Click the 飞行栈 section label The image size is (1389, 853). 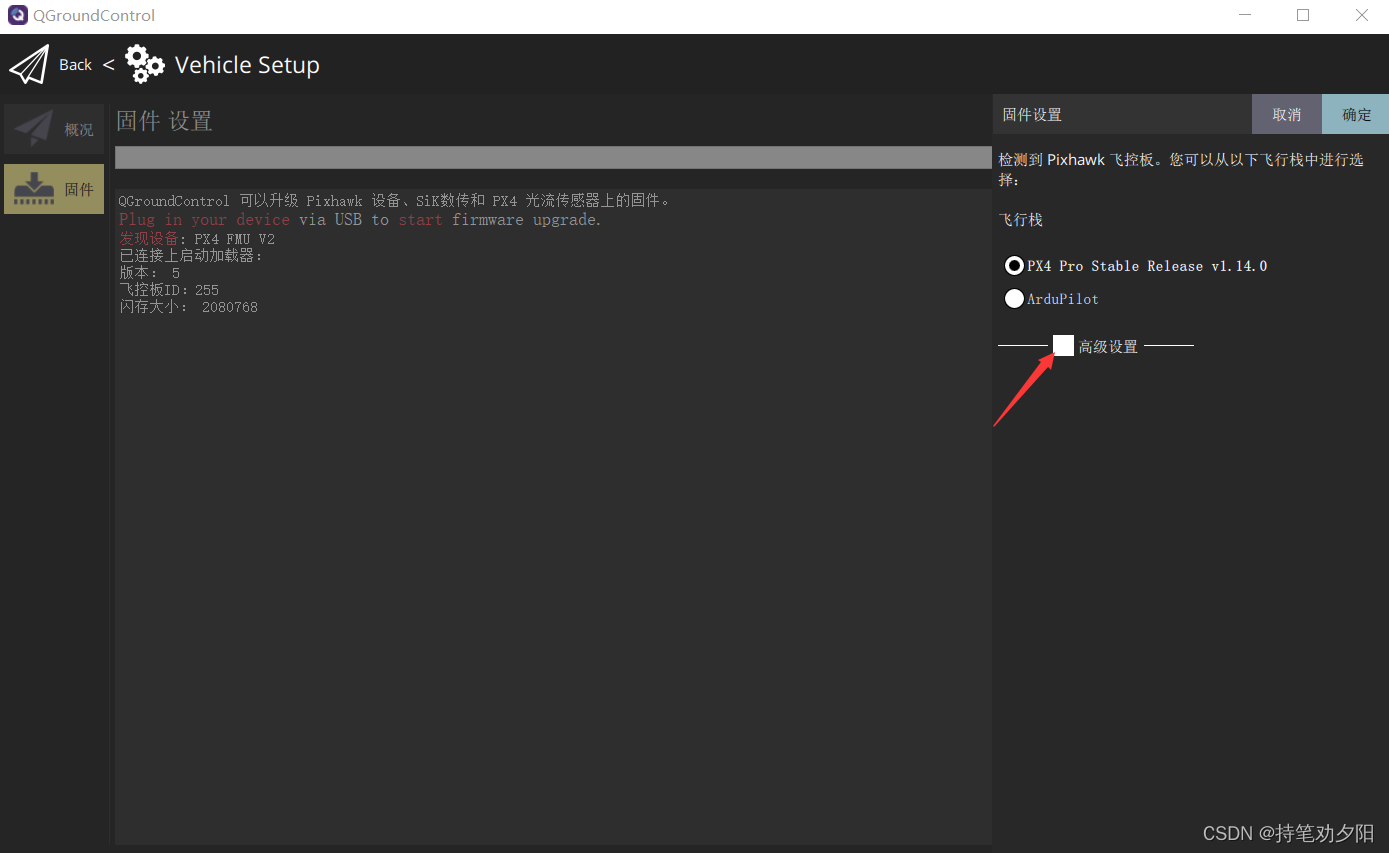1021,220
